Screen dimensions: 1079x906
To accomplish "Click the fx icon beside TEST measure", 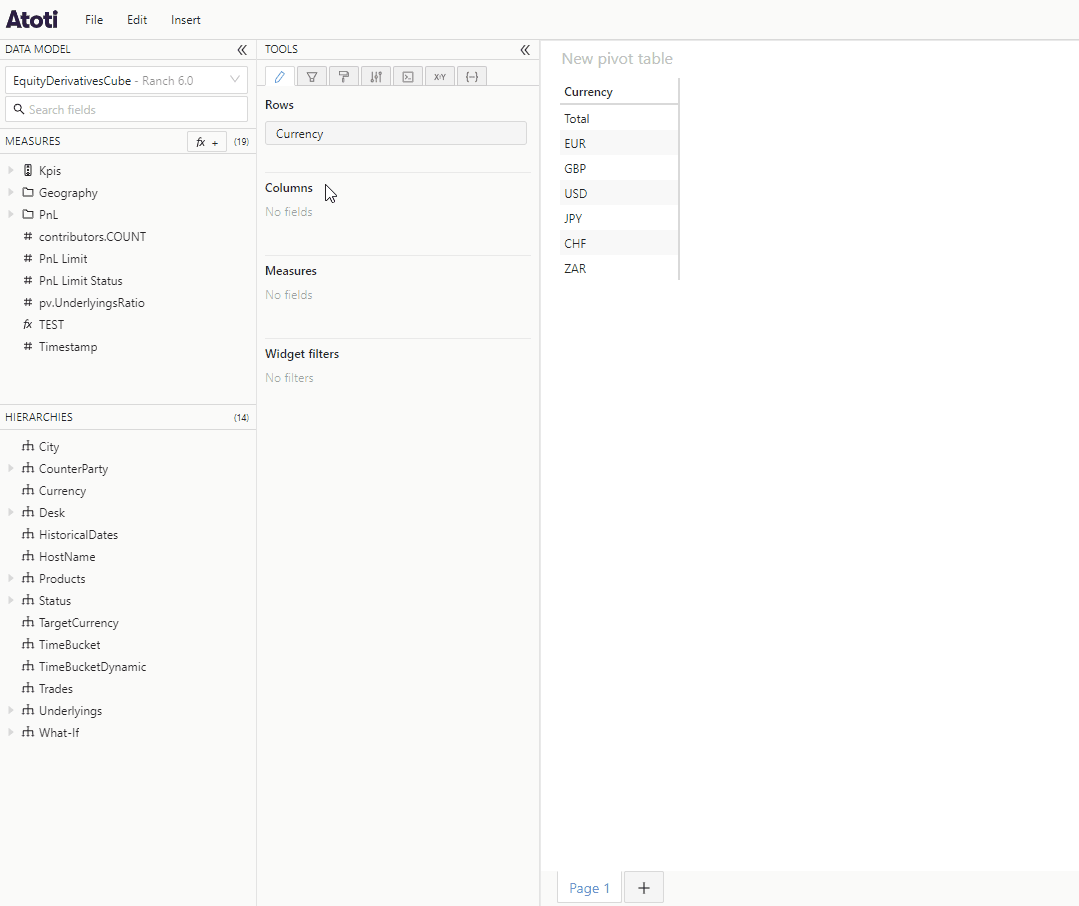I will 28,324.
